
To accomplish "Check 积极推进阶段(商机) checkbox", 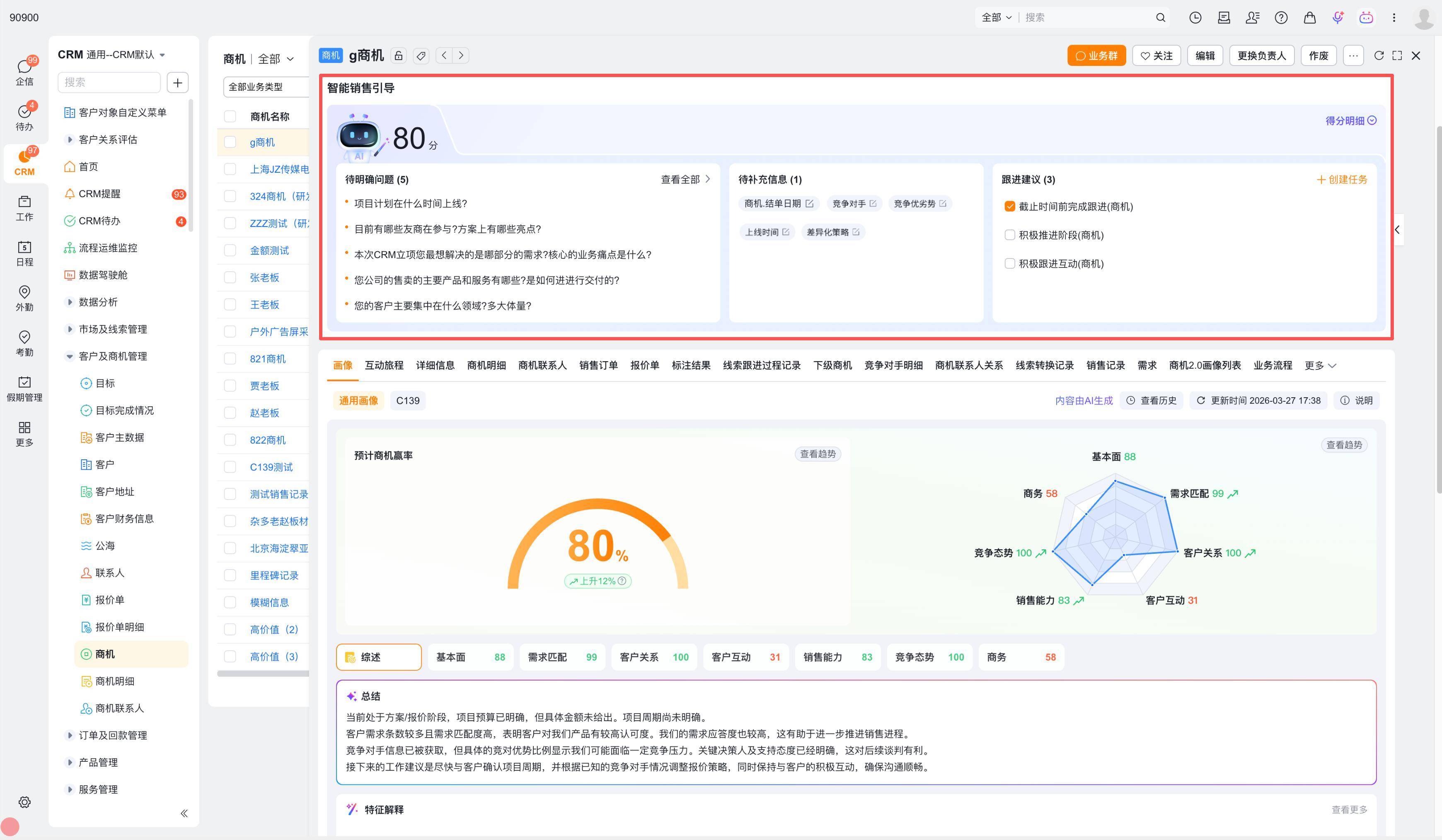I will 1009,235.
